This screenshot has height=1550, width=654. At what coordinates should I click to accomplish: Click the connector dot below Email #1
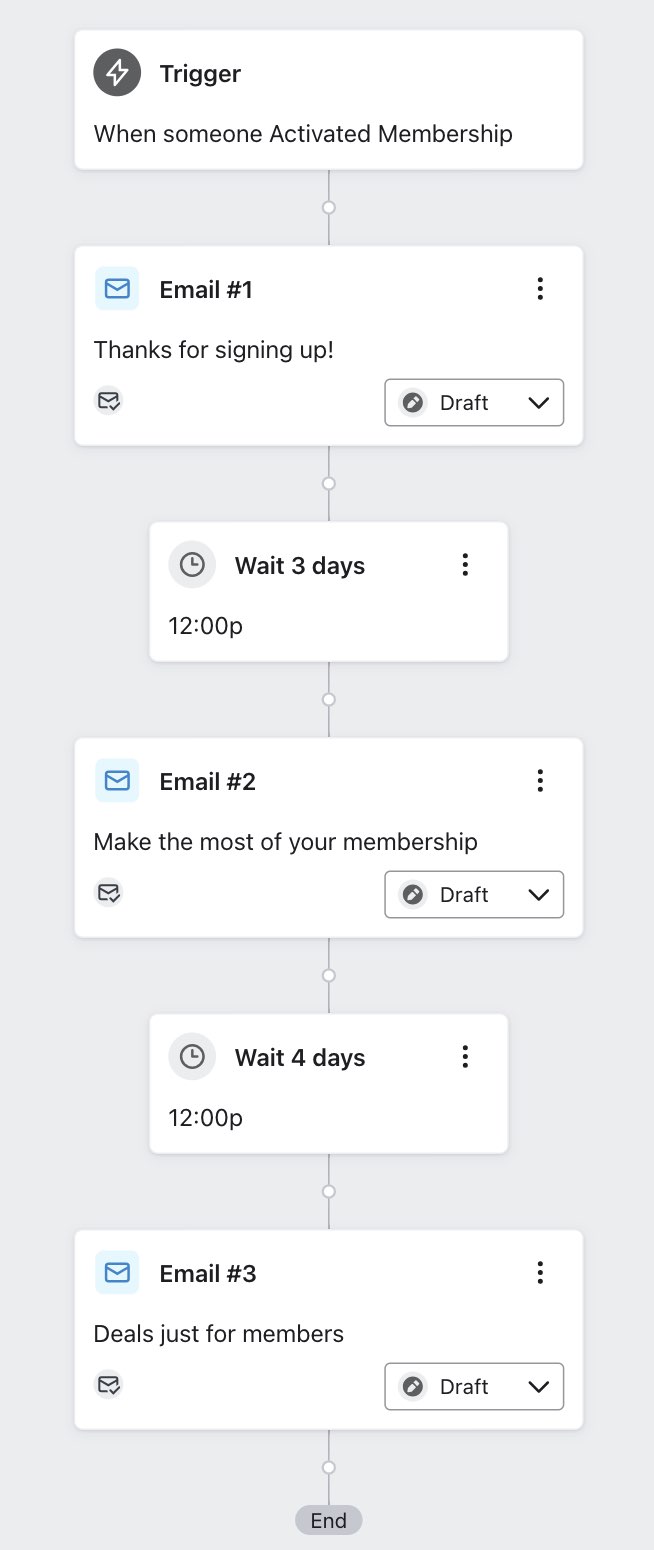[328, 482]
